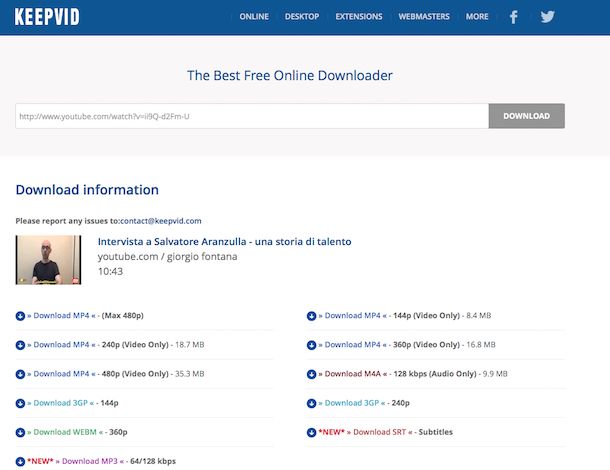The height and width of the screenshot is (470, 610).
Task: Open the WEBMASTERS navigation item
Action: point(424,17)
